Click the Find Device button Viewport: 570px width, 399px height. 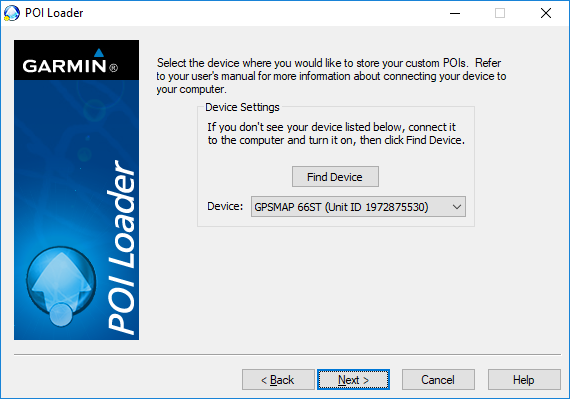pyautogui.click(x=335, y=177)
